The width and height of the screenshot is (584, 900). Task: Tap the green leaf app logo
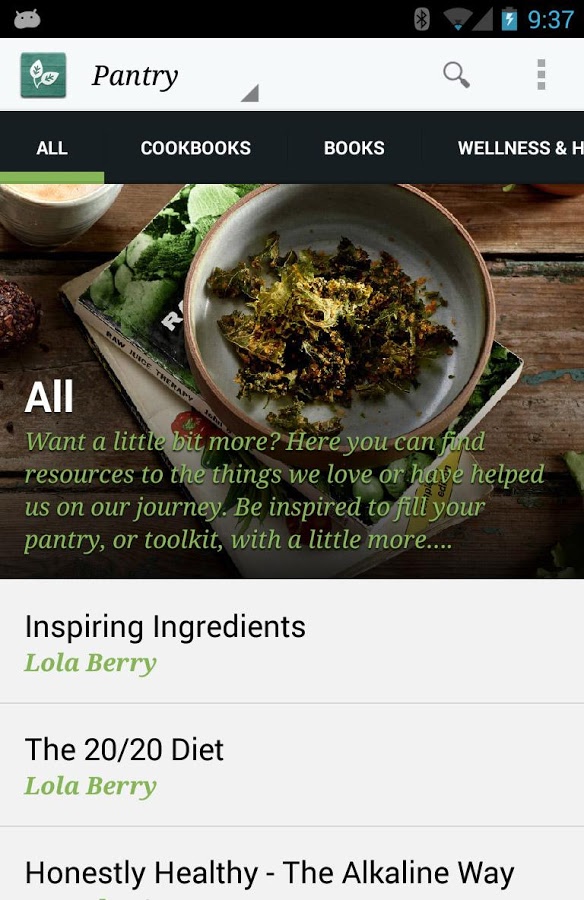(x=43, y=75)
